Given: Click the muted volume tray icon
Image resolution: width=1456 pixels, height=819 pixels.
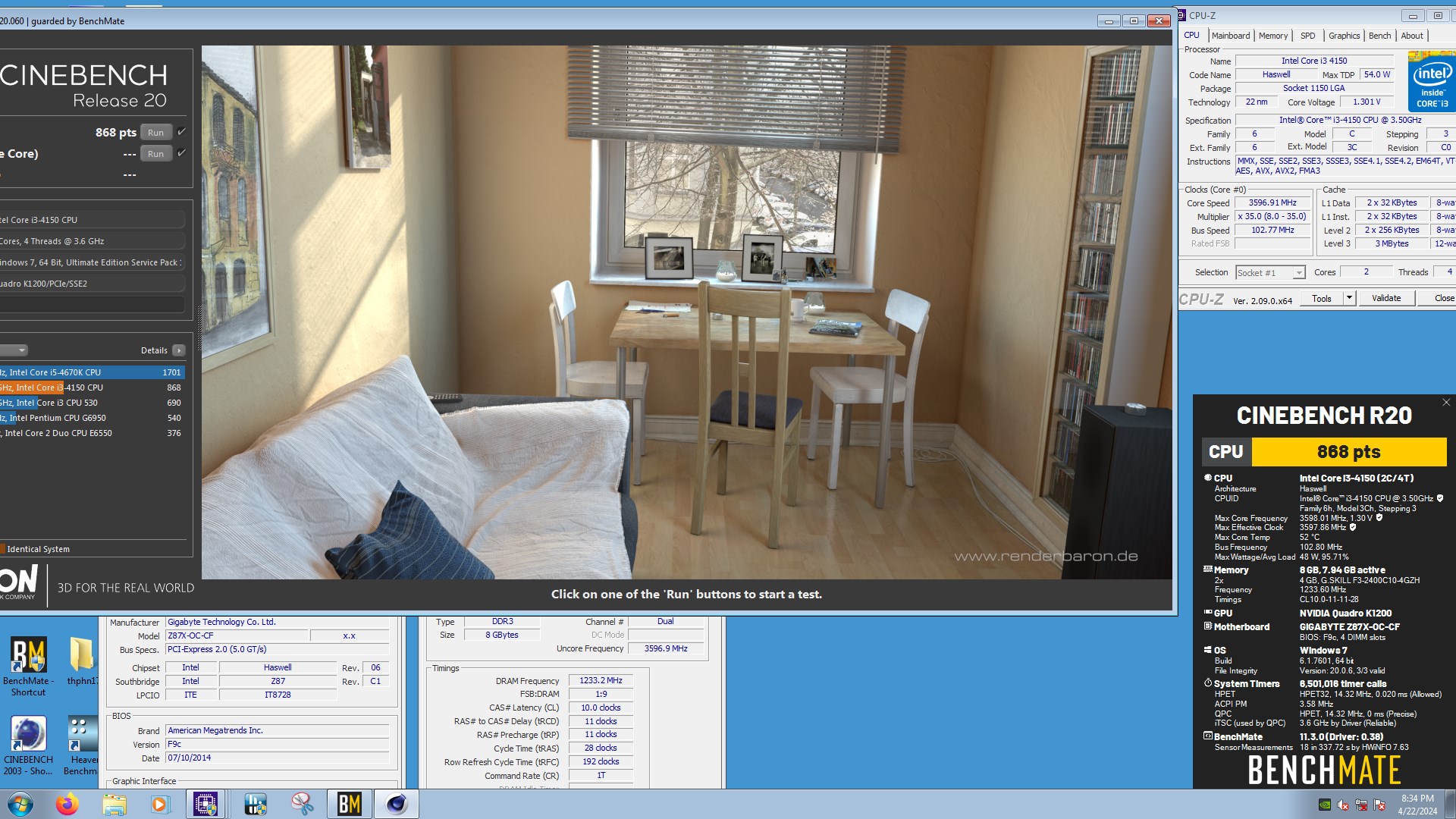Looking at the screenshot, I should tap(1343, 805).
